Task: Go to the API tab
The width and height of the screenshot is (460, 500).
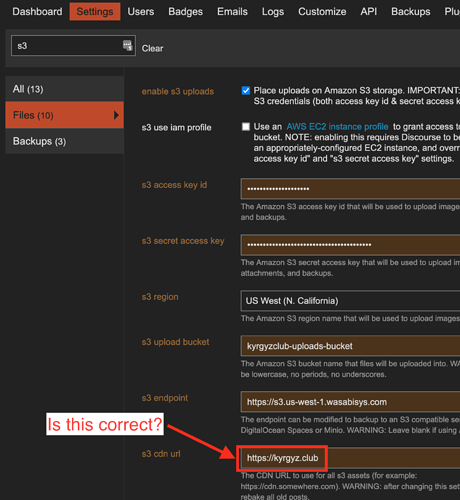Action: coord(369,12)
